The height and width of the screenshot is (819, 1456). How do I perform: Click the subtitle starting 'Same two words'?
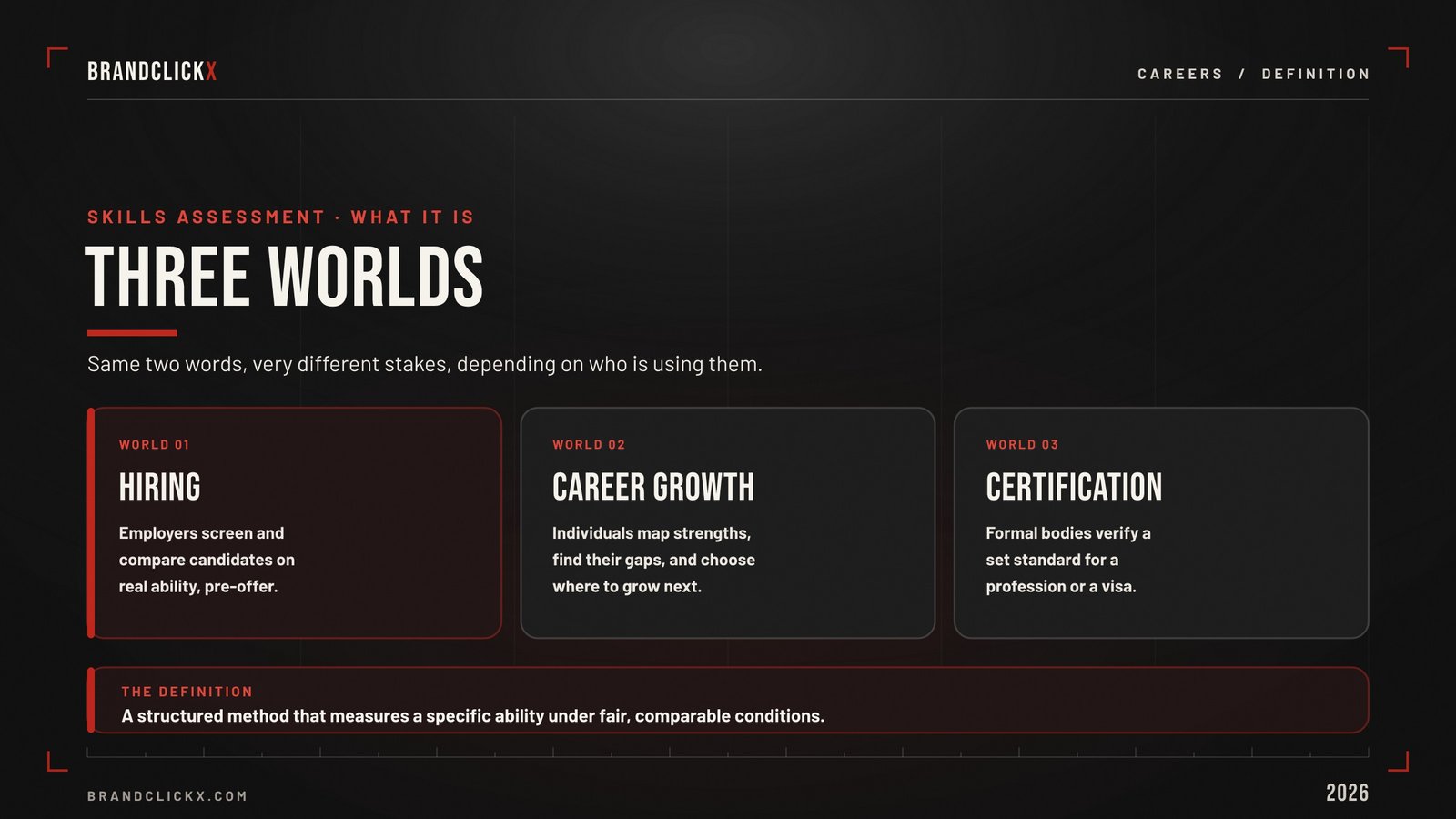[425, 364]
